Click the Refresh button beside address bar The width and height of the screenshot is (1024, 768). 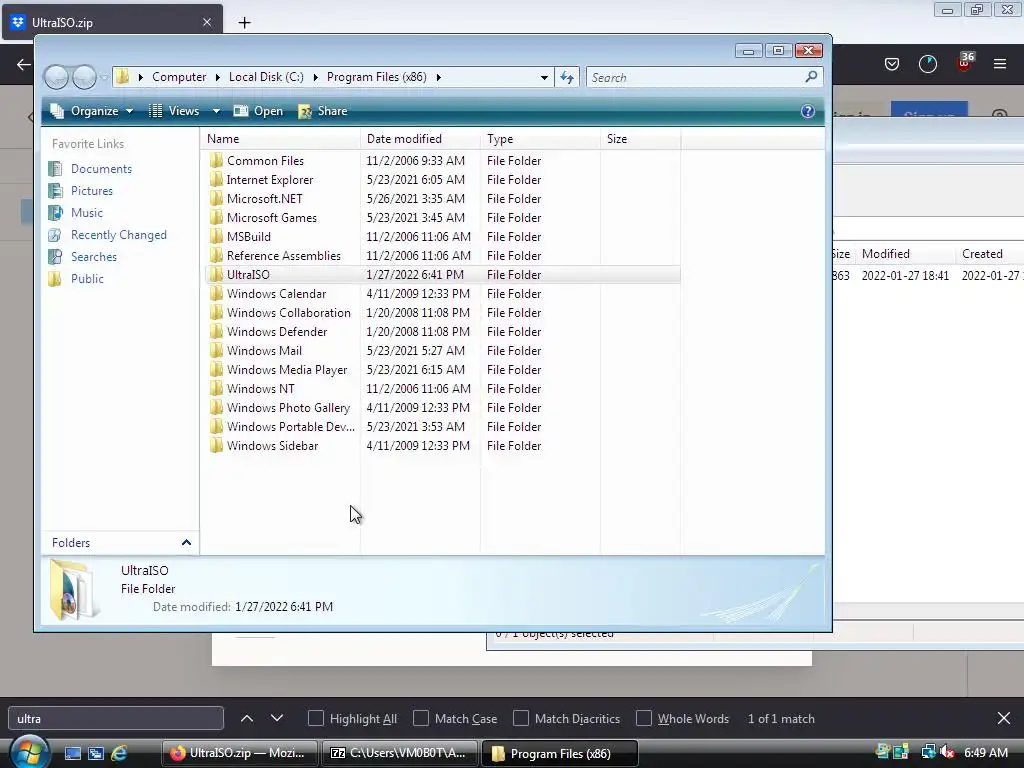pos(567,77)
